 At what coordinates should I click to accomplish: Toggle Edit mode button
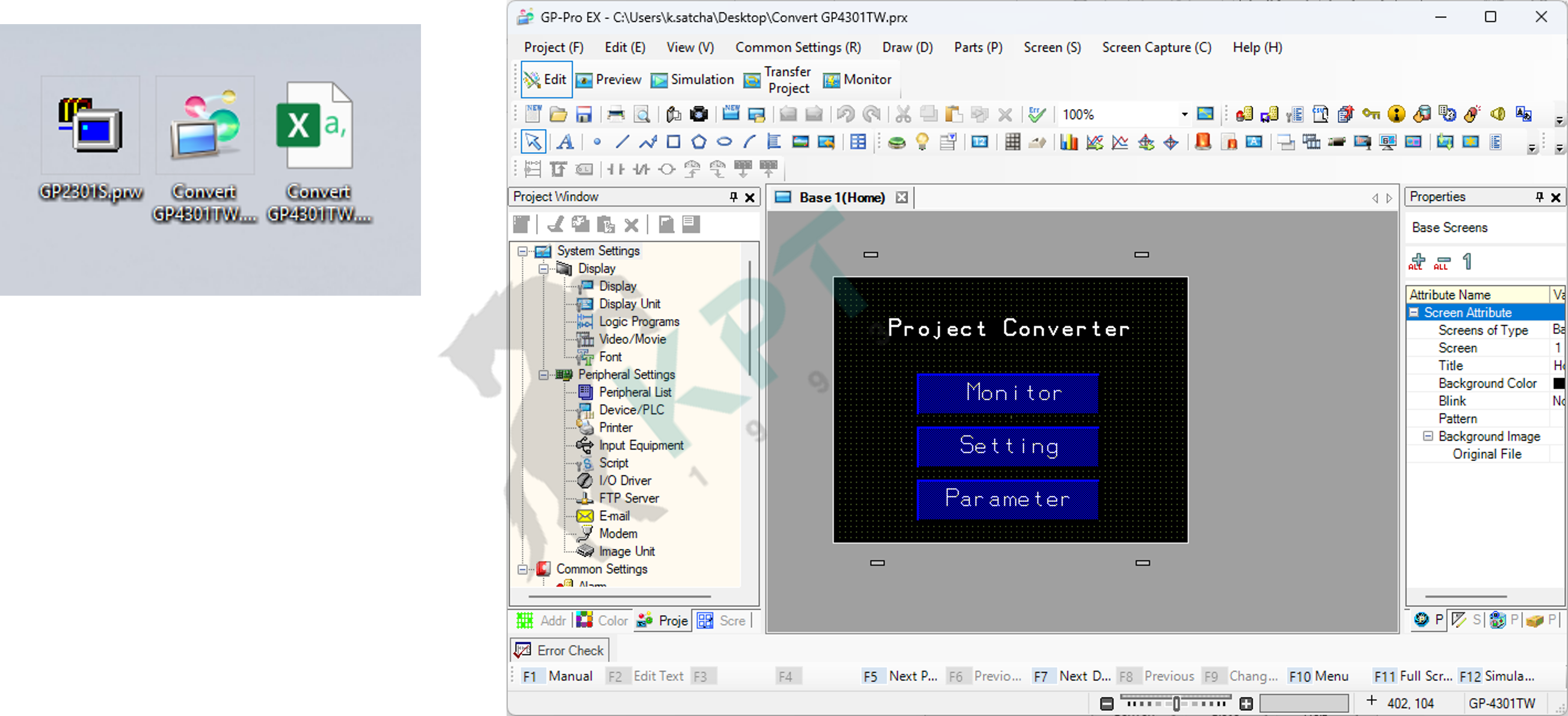click(x=546, y=79)
